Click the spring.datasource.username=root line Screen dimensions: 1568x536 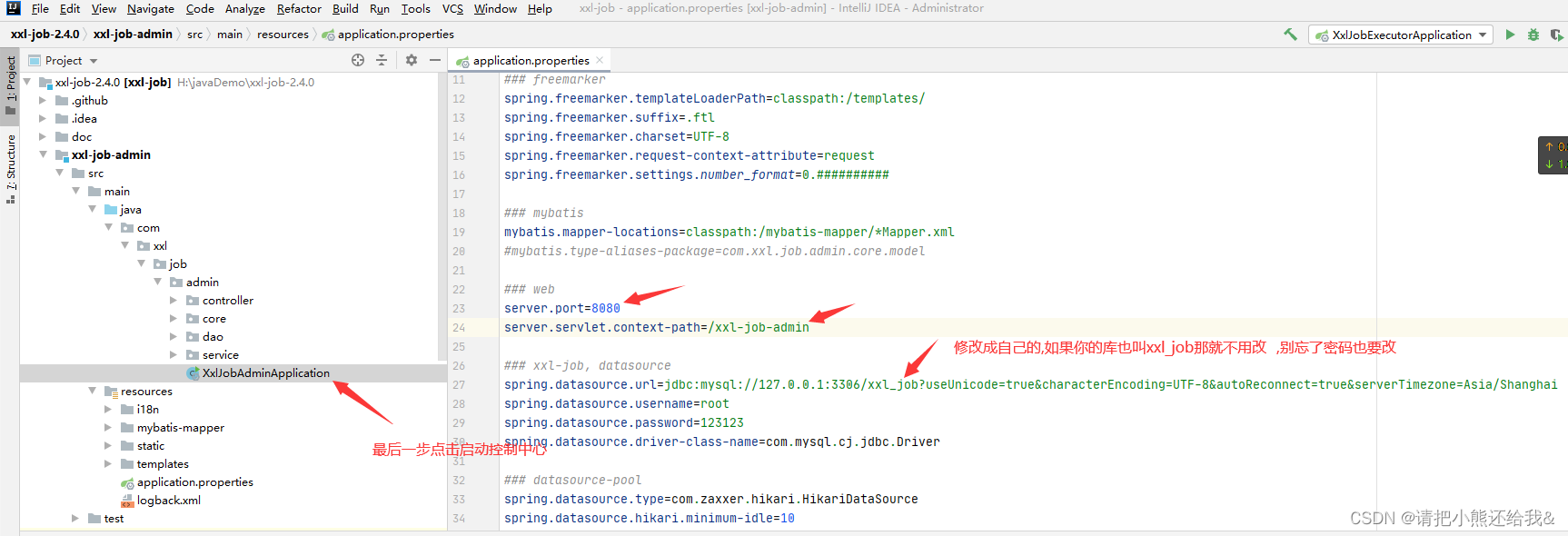617,403
